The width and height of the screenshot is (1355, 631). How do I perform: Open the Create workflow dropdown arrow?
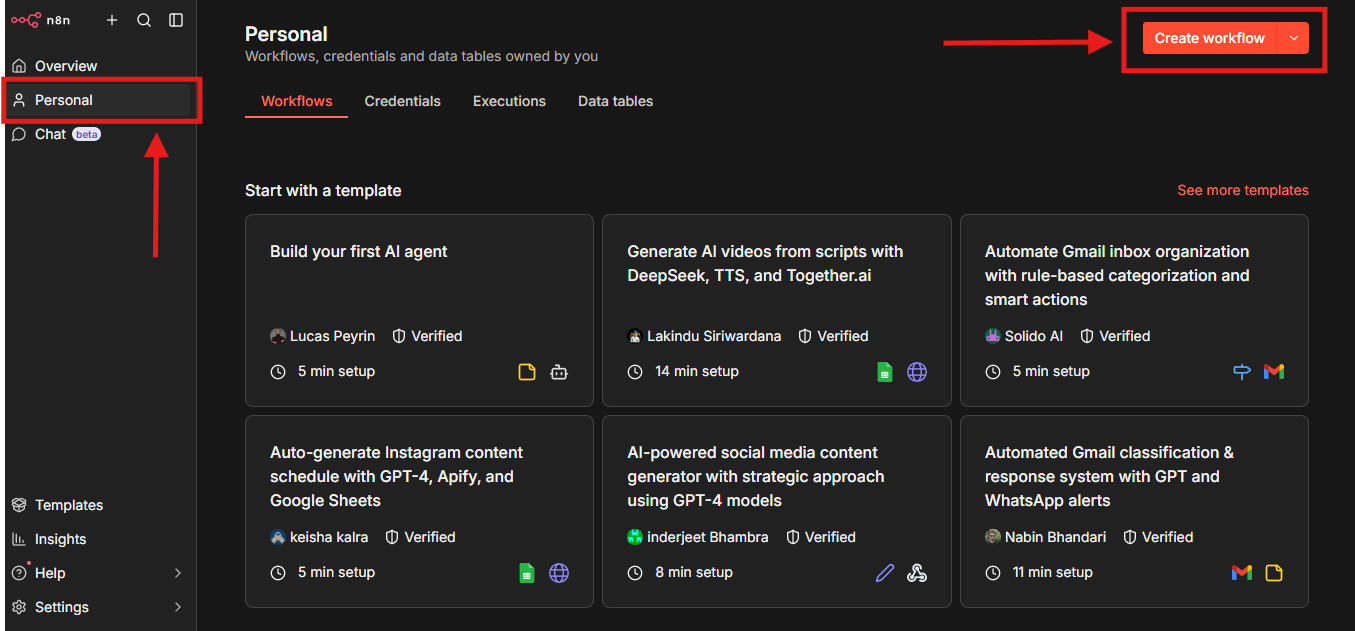pos(1294,38)
